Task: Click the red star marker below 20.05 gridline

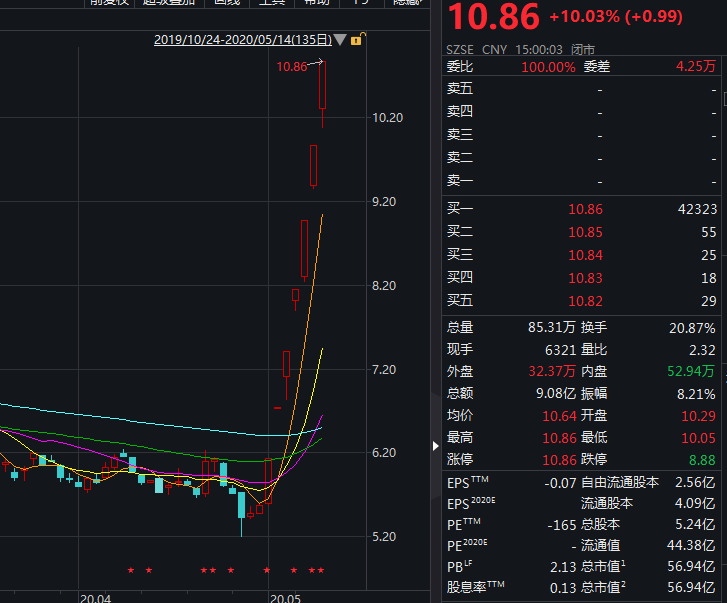Action: [267, 571]
